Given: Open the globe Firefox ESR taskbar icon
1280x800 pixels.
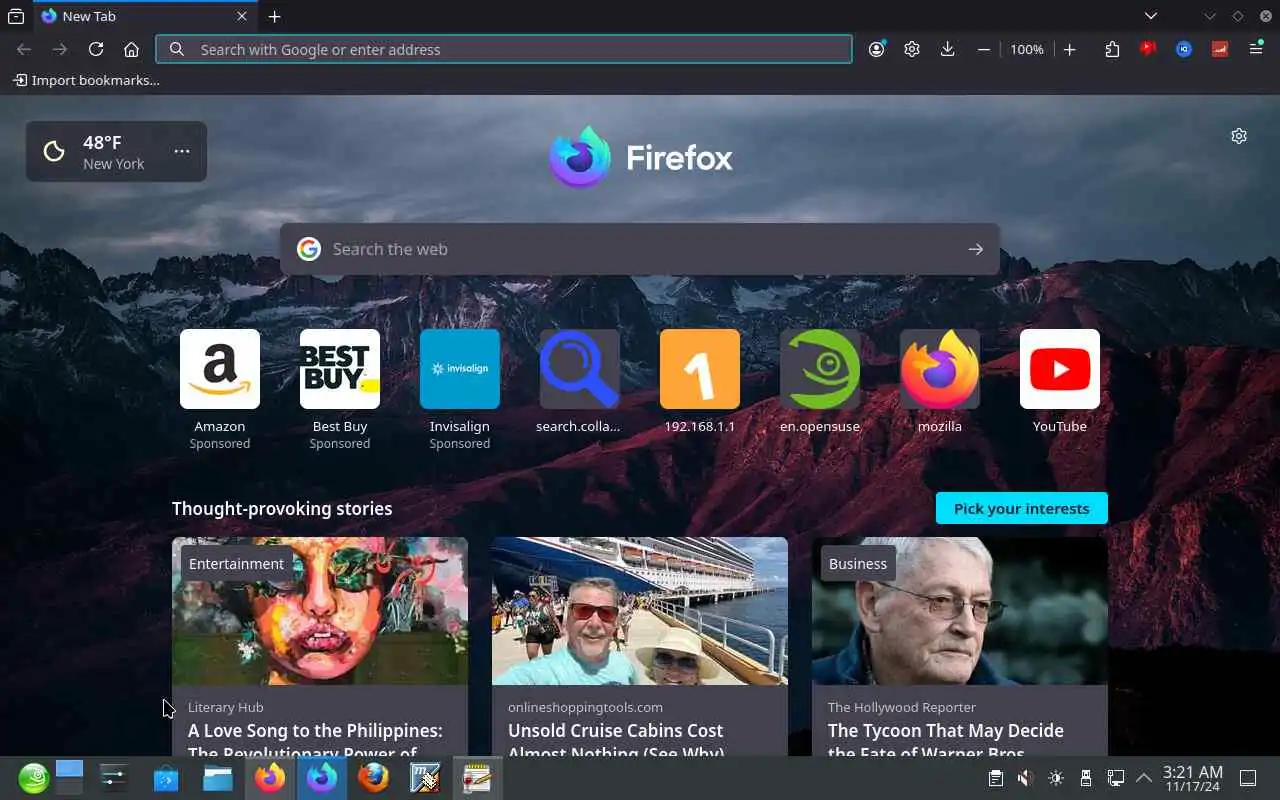Looking at the screenshot, I should [374, 778].
